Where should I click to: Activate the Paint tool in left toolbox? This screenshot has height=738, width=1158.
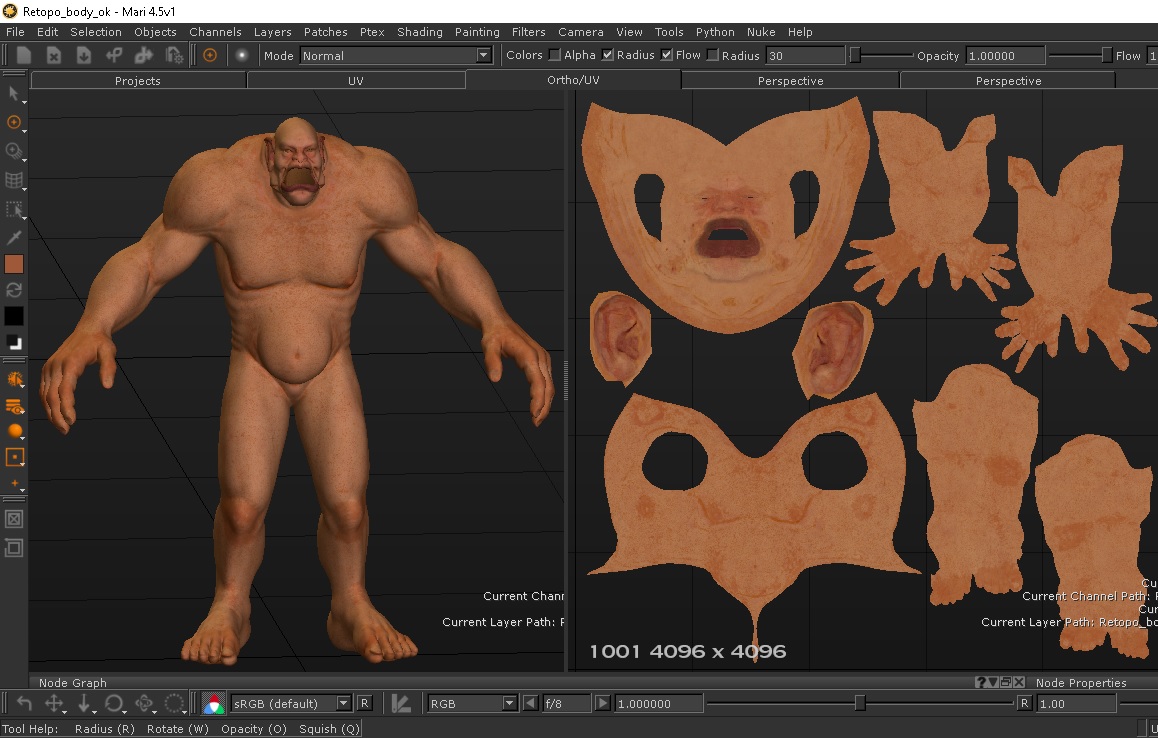(13, 123)
